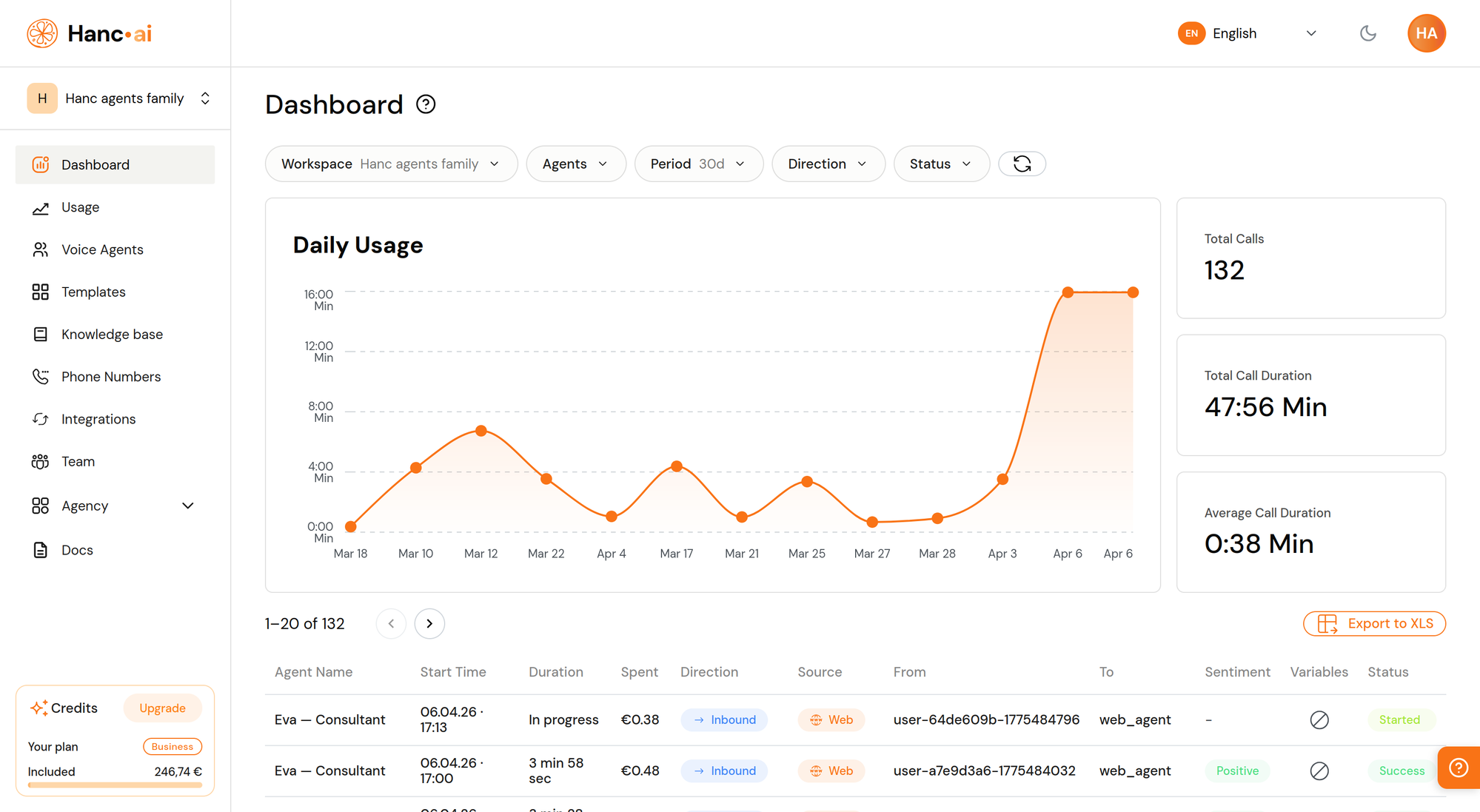Screen dimensions: 1480x812
Task: Open the HA profile avatar
Action: (x=1426, y=33)
